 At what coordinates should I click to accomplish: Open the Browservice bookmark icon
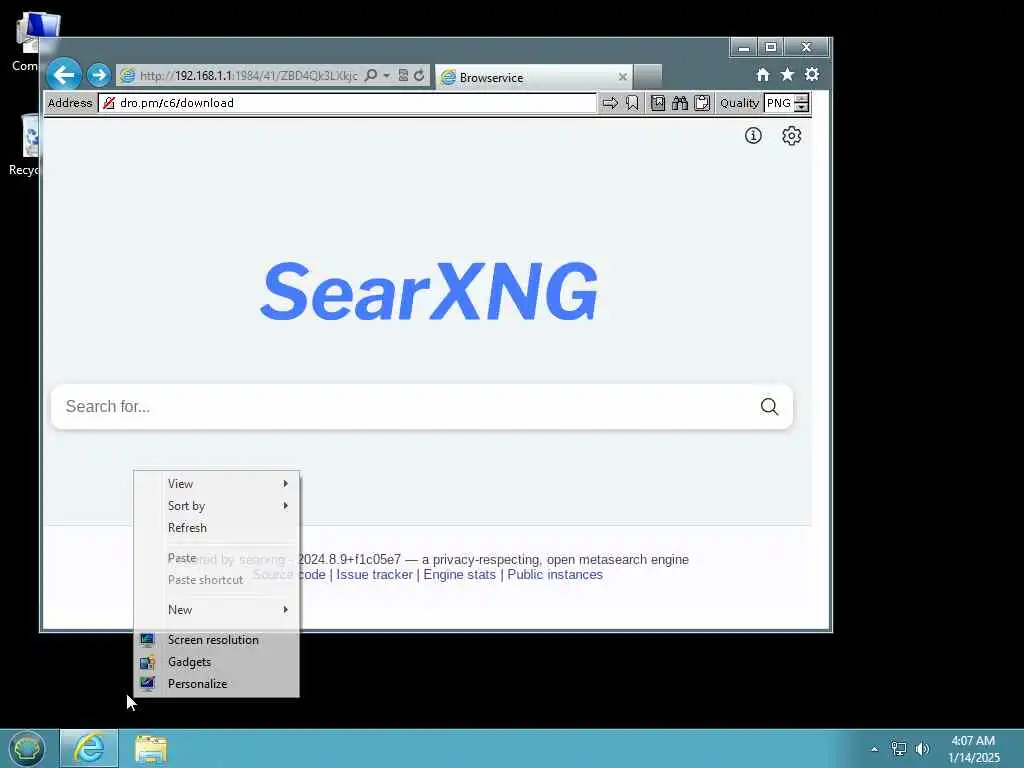[632, 103]
